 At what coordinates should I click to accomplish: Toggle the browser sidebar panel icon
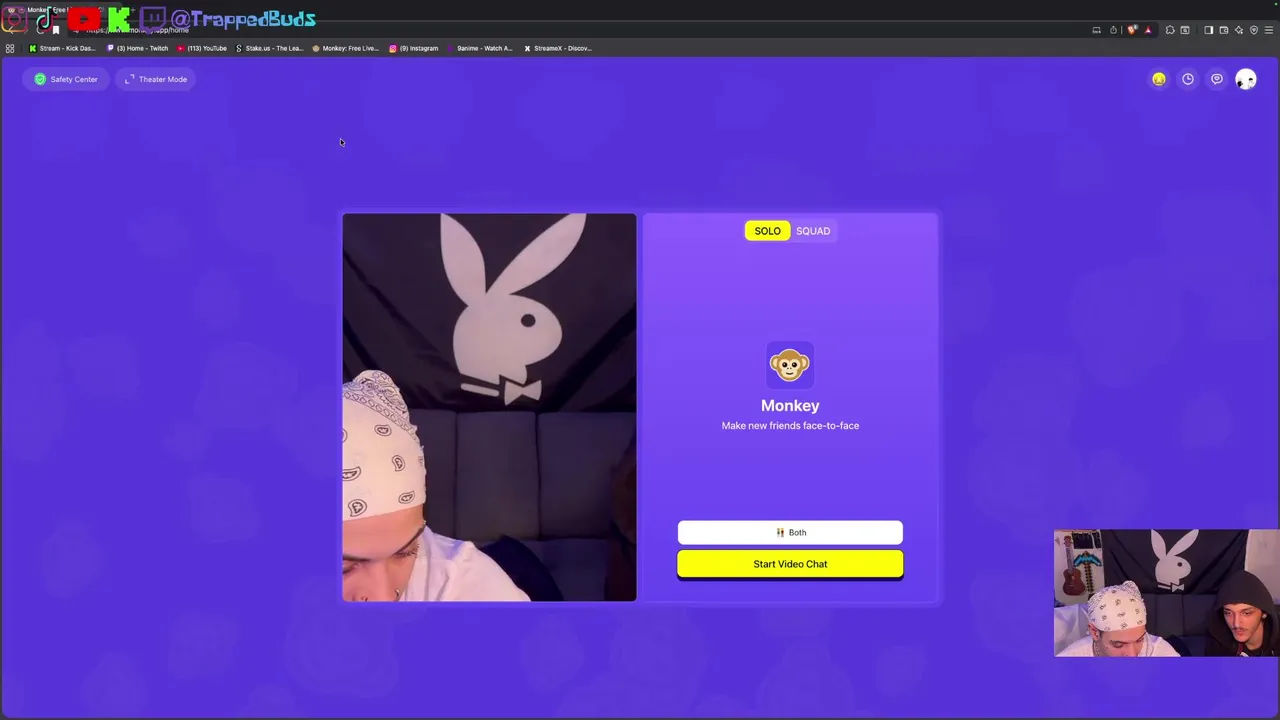[1208, 30]
